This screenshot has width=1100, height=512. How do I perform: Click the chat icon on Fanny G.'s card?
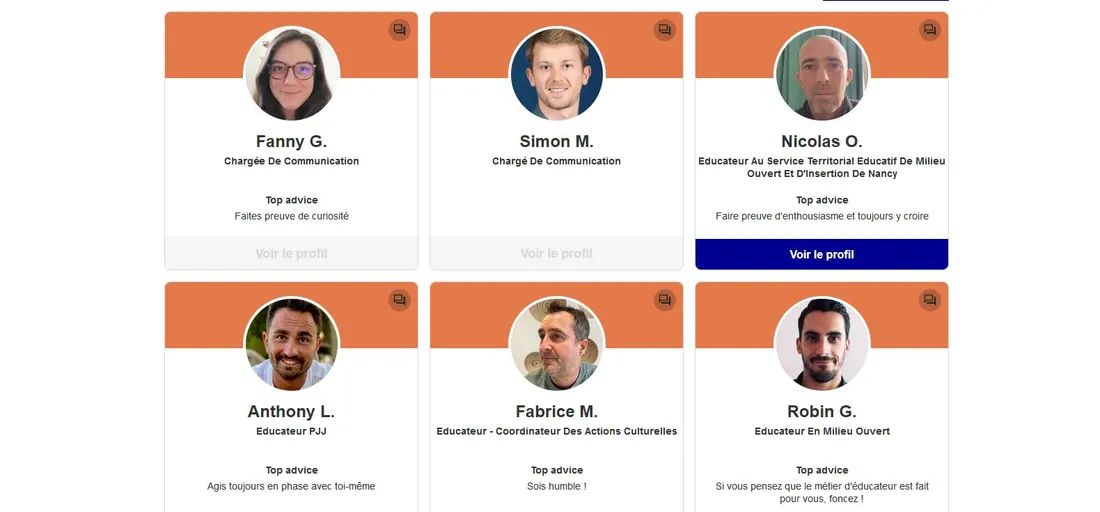pyautogui.click(x=399, y=30)
